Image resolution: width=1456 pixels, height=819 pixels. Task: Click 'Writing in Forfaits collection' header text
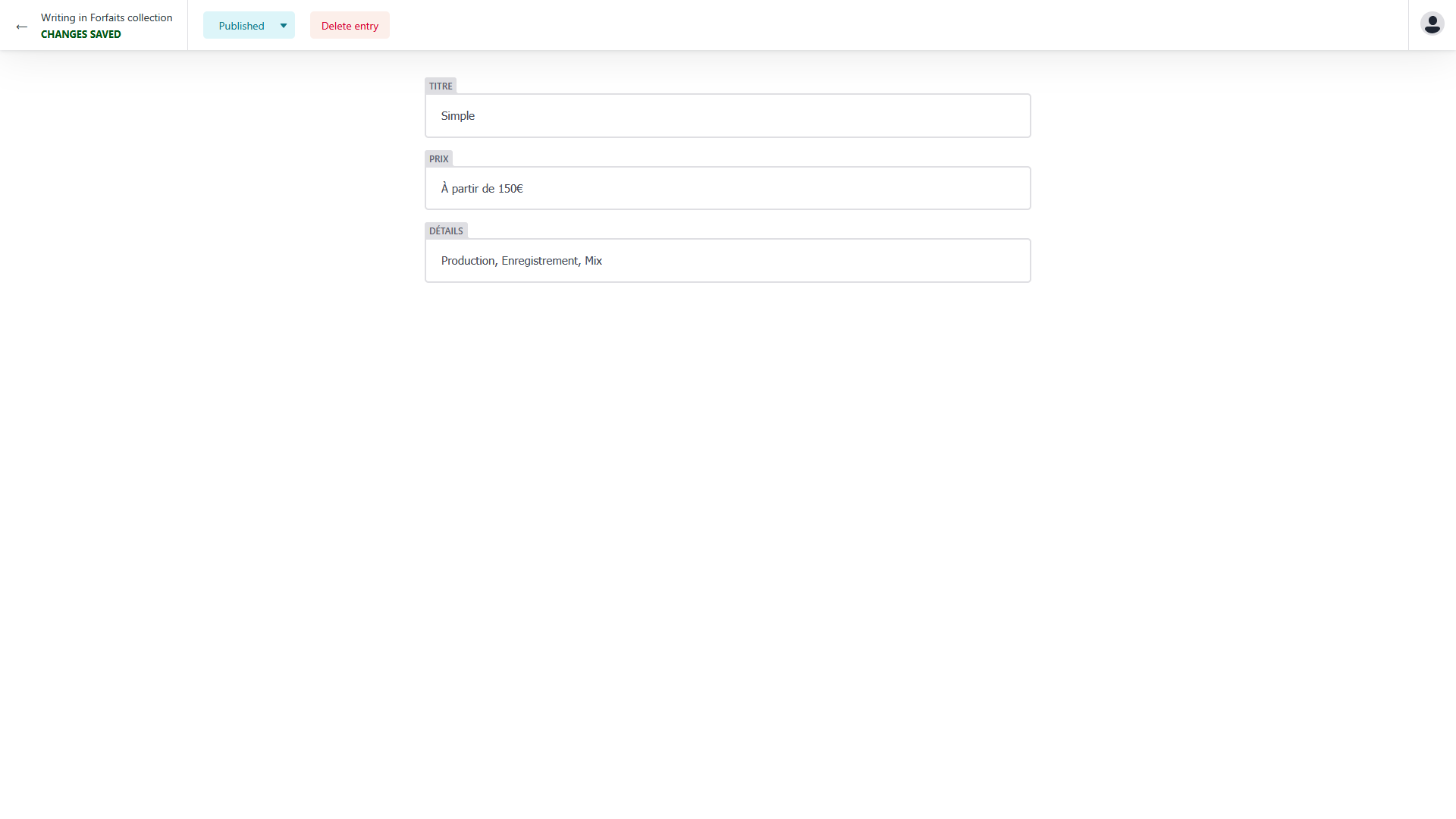point(106,17)
